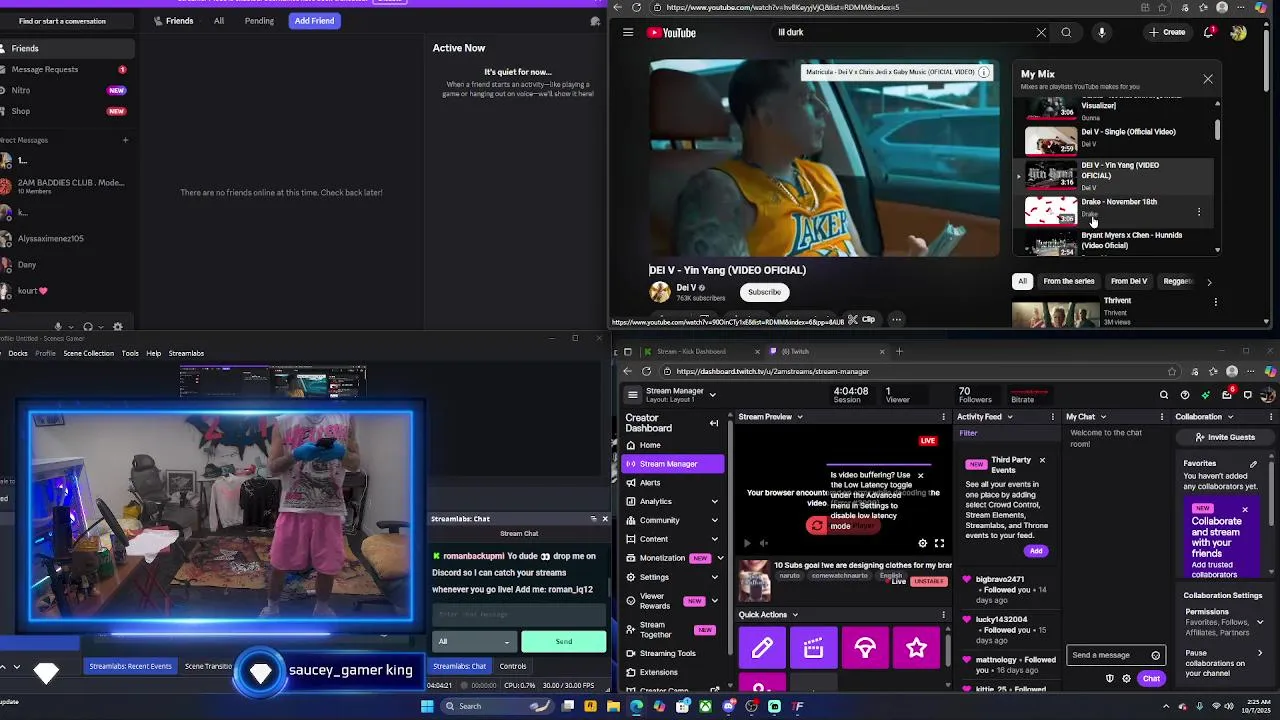The width and height of the screenshot is (1280, 720).
Task: Open the Streamlabs Scene Collection menu
Action: click(89, 353)
